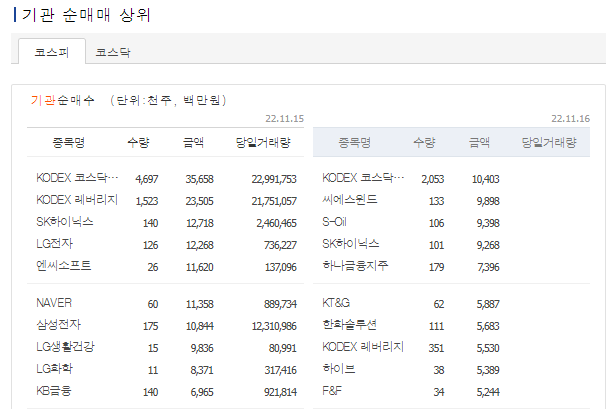Select volume value 317,416
Screen dimensions: 612x409
click(x=281, y=370)
